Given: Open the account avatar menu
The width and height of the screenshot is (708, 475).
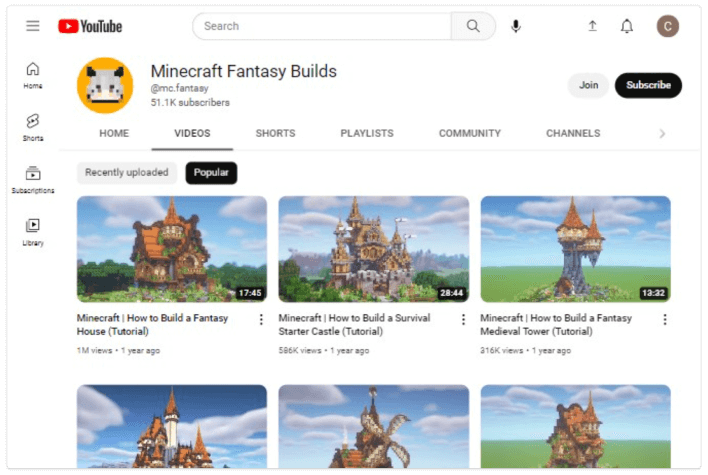Looking at the screenshot, I should (668, 26).
